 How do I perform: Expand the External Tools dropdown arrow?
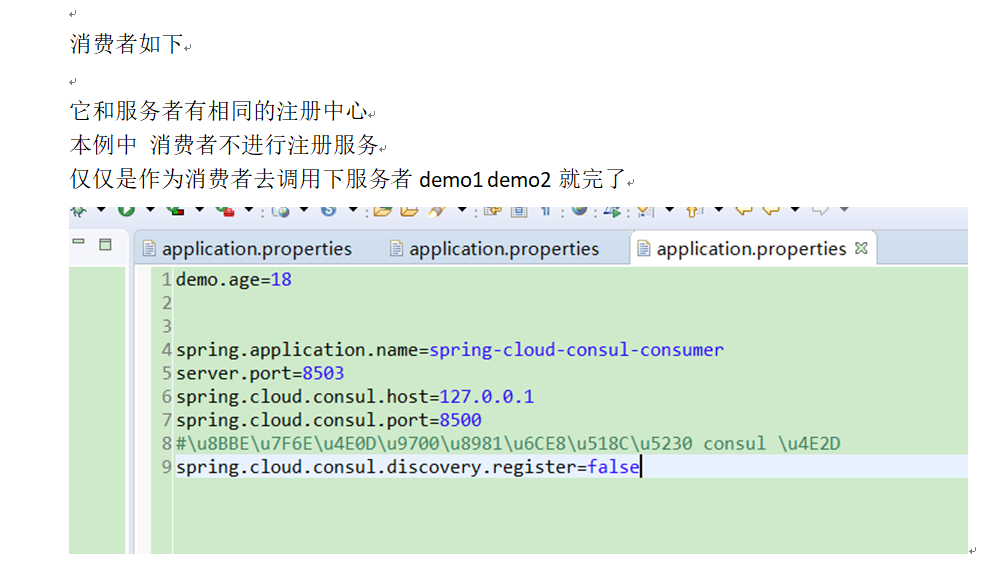(249, 209)
